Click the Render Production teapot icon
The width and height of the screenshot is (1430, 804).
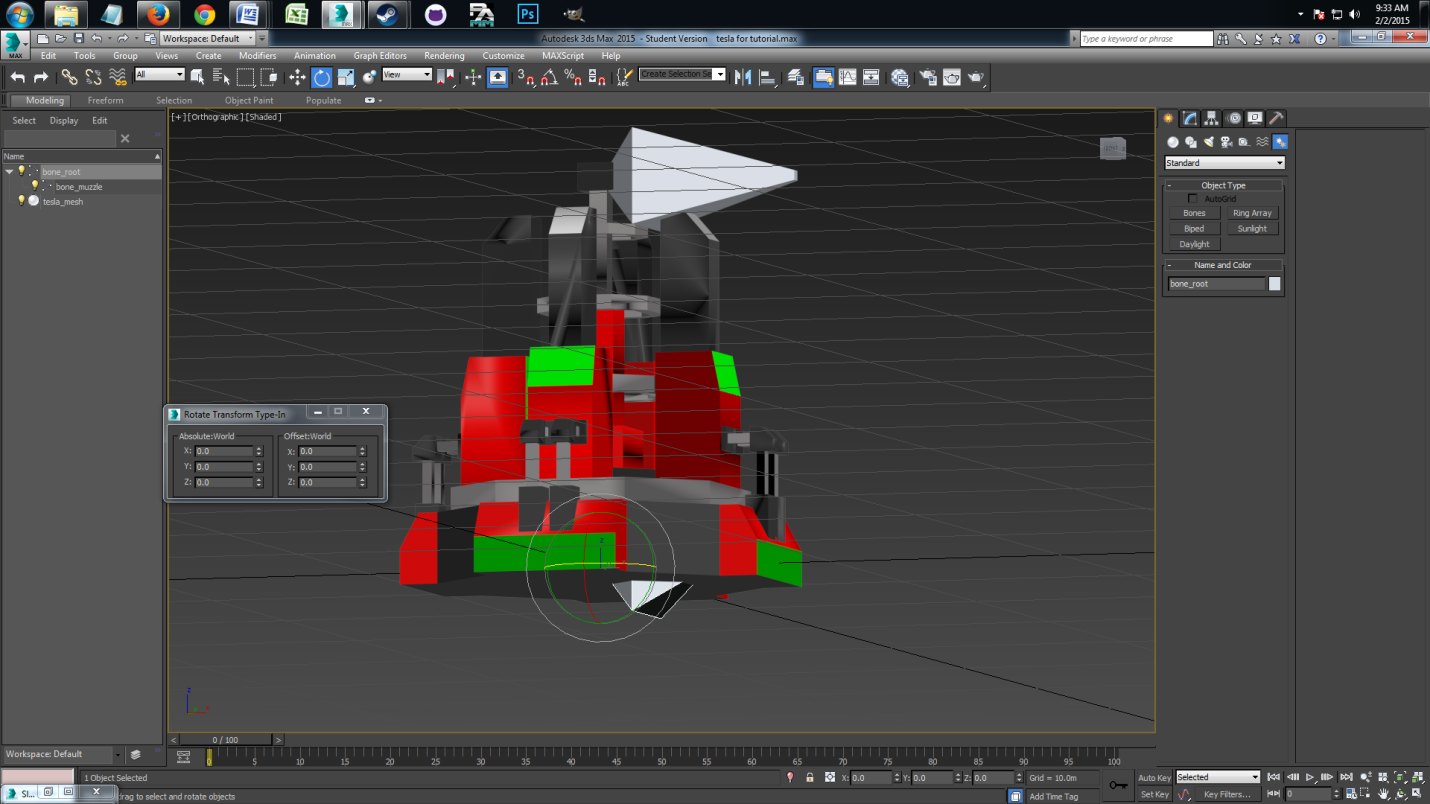pyautogui.click(x=976, y=77)
